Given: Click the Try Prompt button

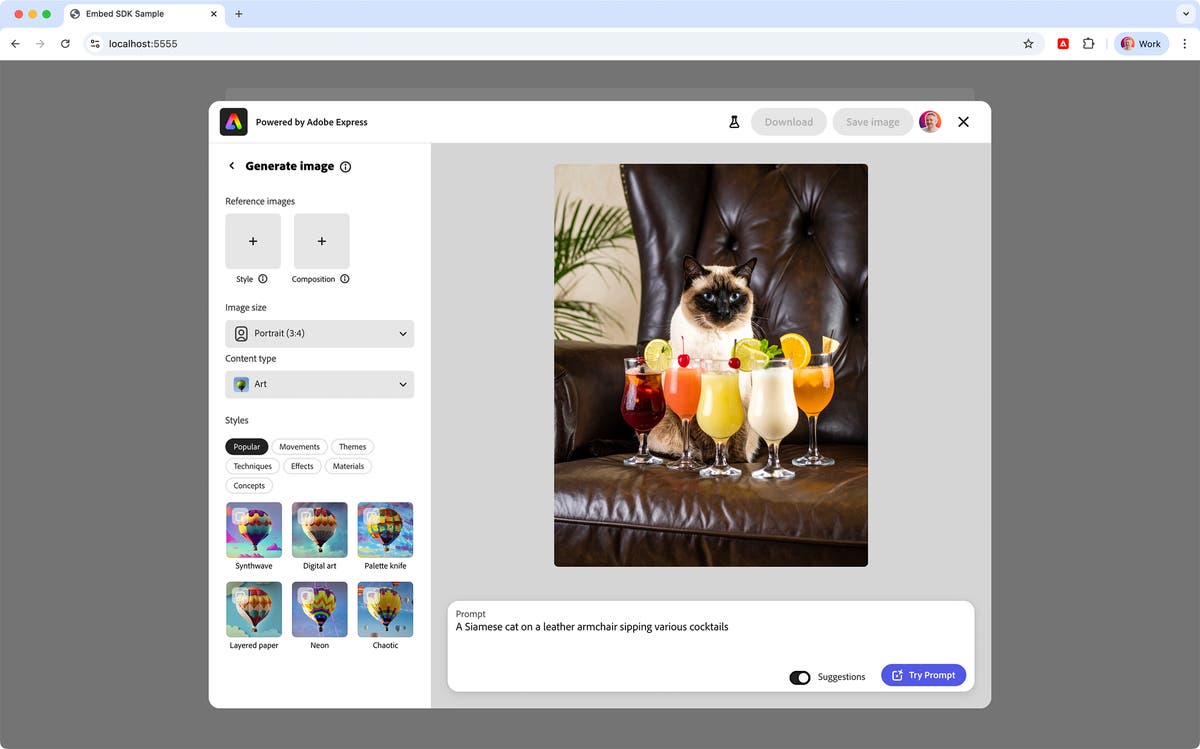Looking at the screenshot, I should coord(923,674).
